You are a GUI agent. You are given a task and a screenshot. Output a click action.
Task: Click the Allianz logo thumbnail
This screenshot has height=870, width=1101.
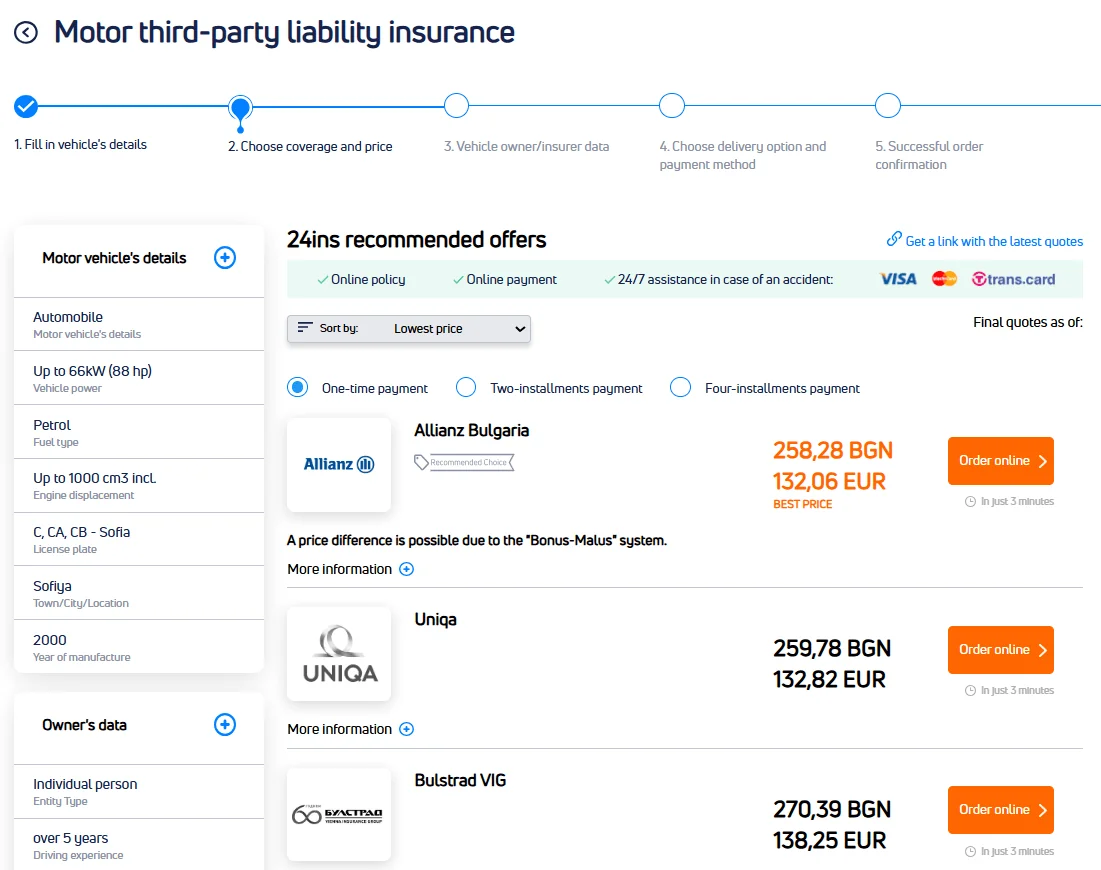click(x=339, y=465)
